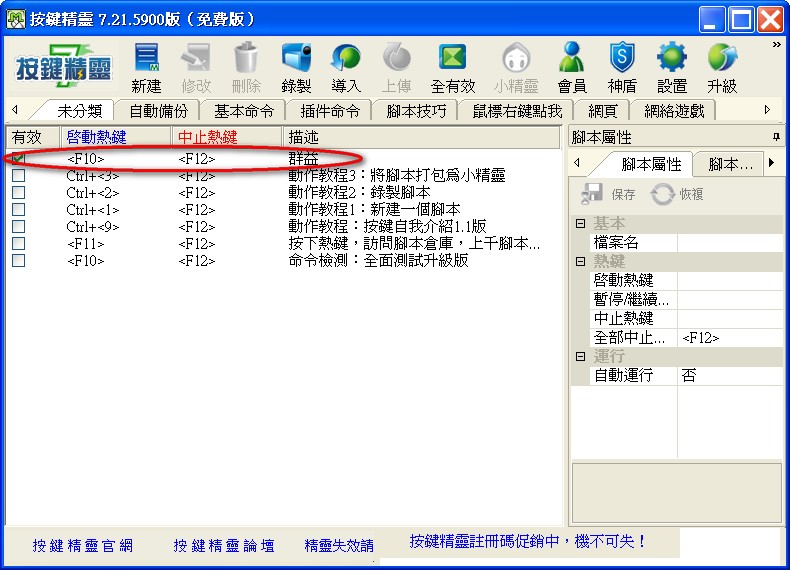Viewport: 790px width, 570px height.
Task: Click the 暫停/繼續 property row
Action: coord(686,299)
